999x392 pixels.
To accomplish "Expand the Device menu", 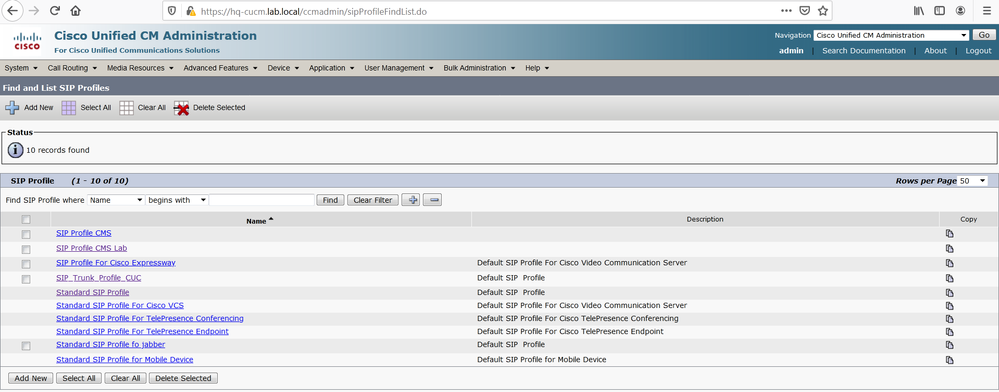I will coord(283,68).
